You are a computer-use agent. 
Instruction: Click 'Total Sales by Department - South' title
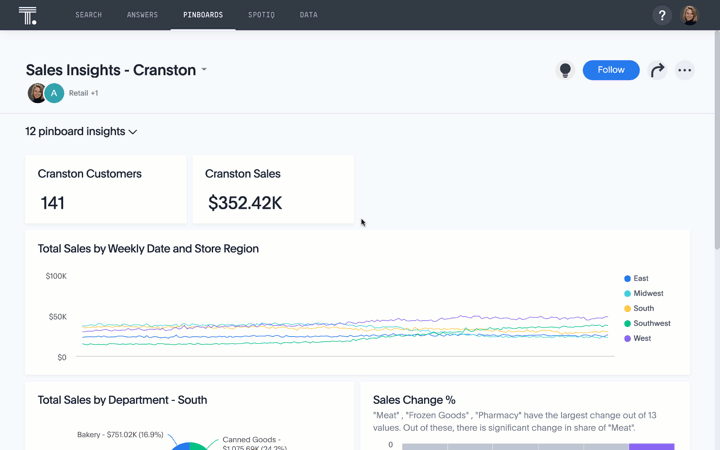[x=122, y=400]
